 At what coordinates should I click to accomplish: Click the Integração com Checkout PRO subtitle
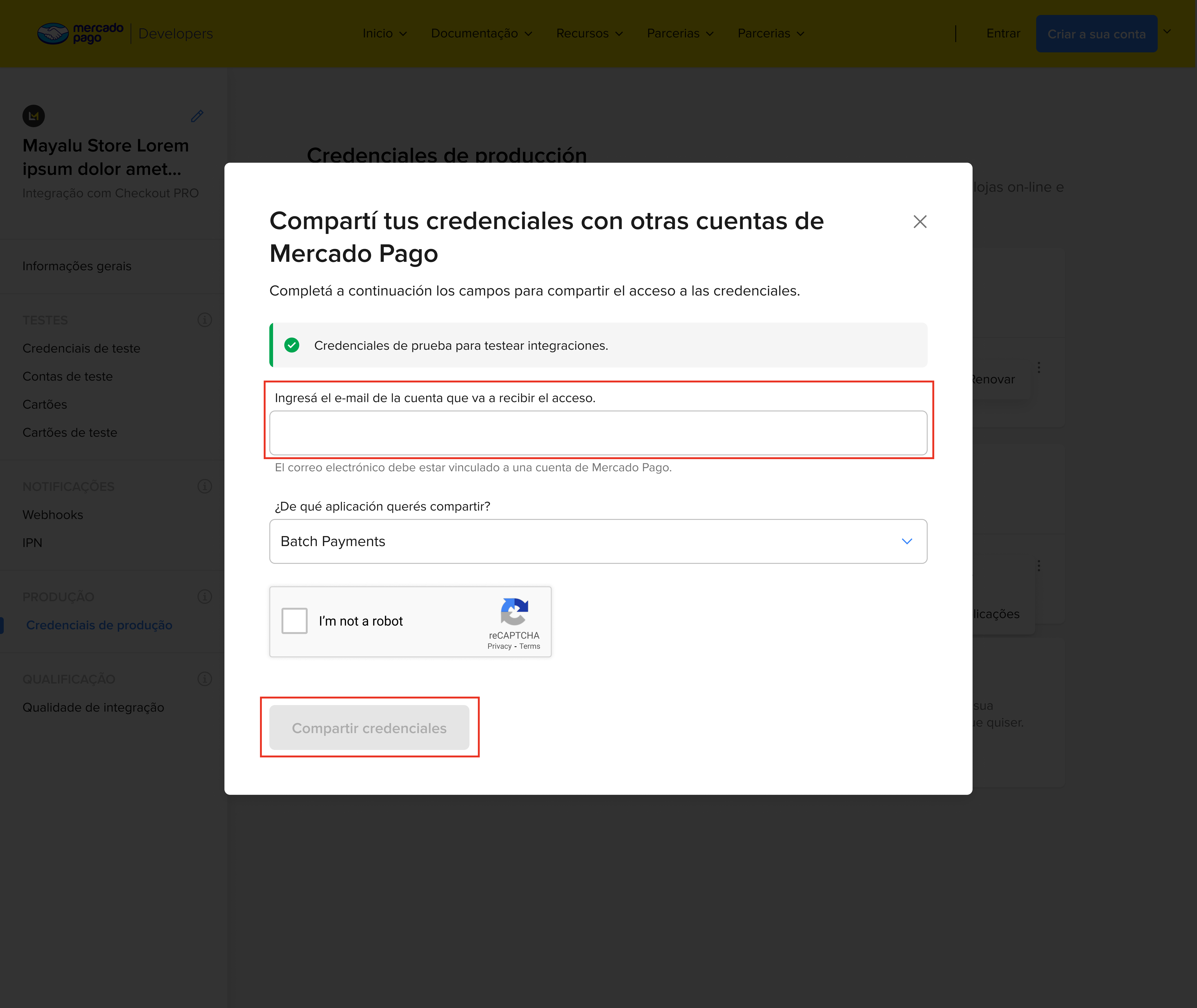(111, 193)
